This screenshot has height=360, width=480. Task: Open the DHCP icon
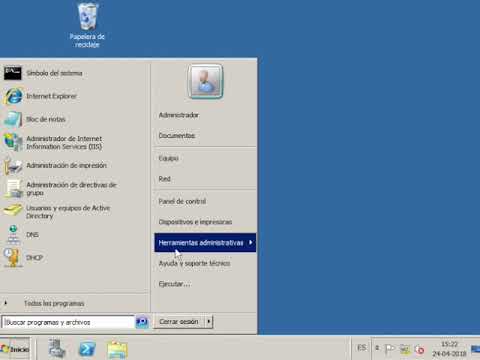(x=13, y=258)
